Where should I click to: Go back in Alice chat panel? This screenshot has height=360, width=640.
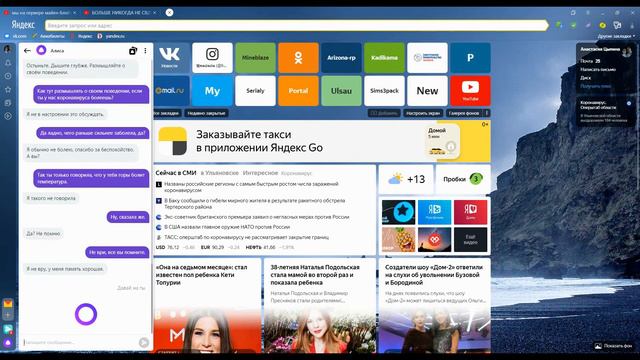pos(27,51)
